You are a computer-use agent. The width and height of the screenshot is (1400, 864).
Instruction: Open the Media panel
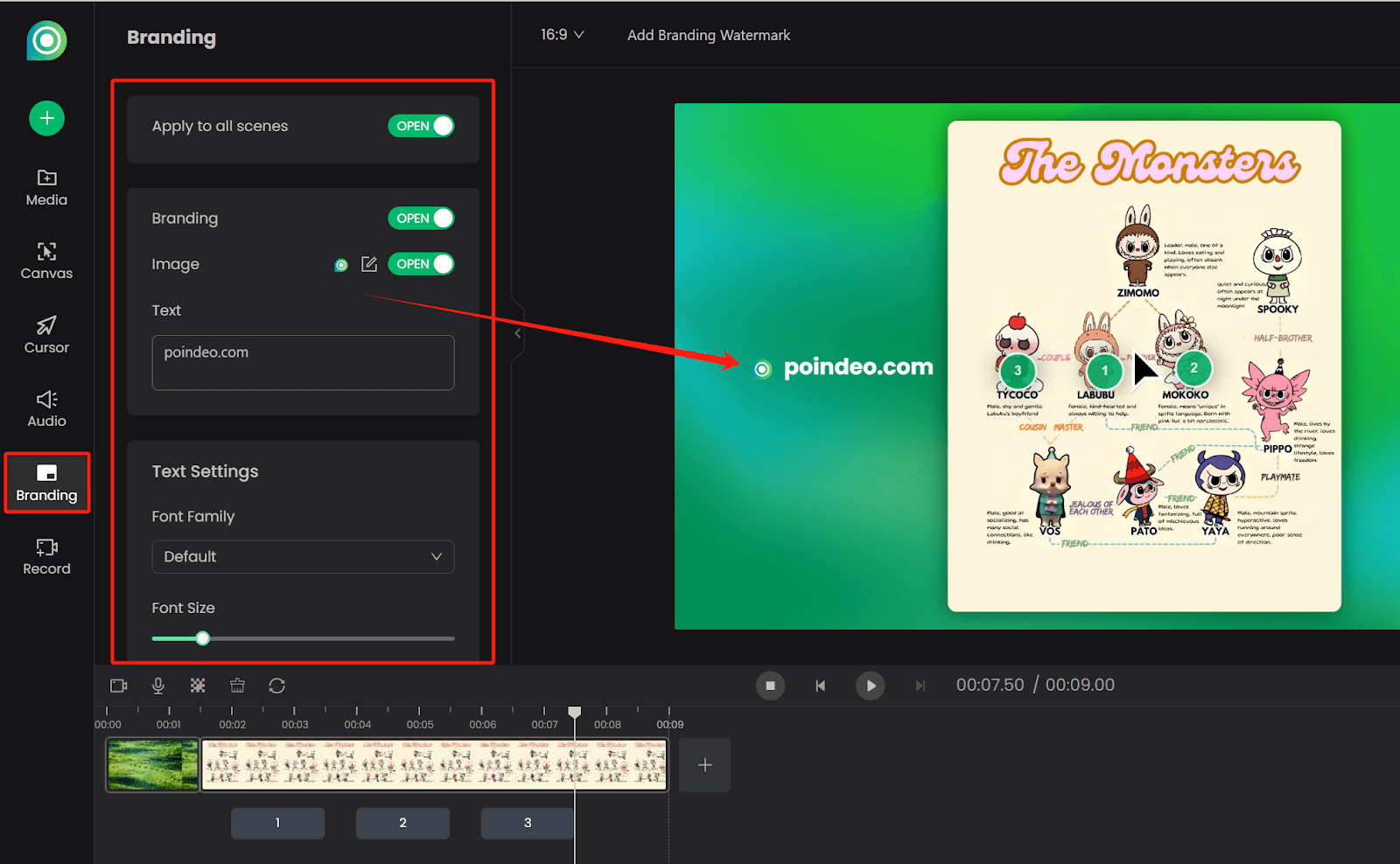[46, 187]
